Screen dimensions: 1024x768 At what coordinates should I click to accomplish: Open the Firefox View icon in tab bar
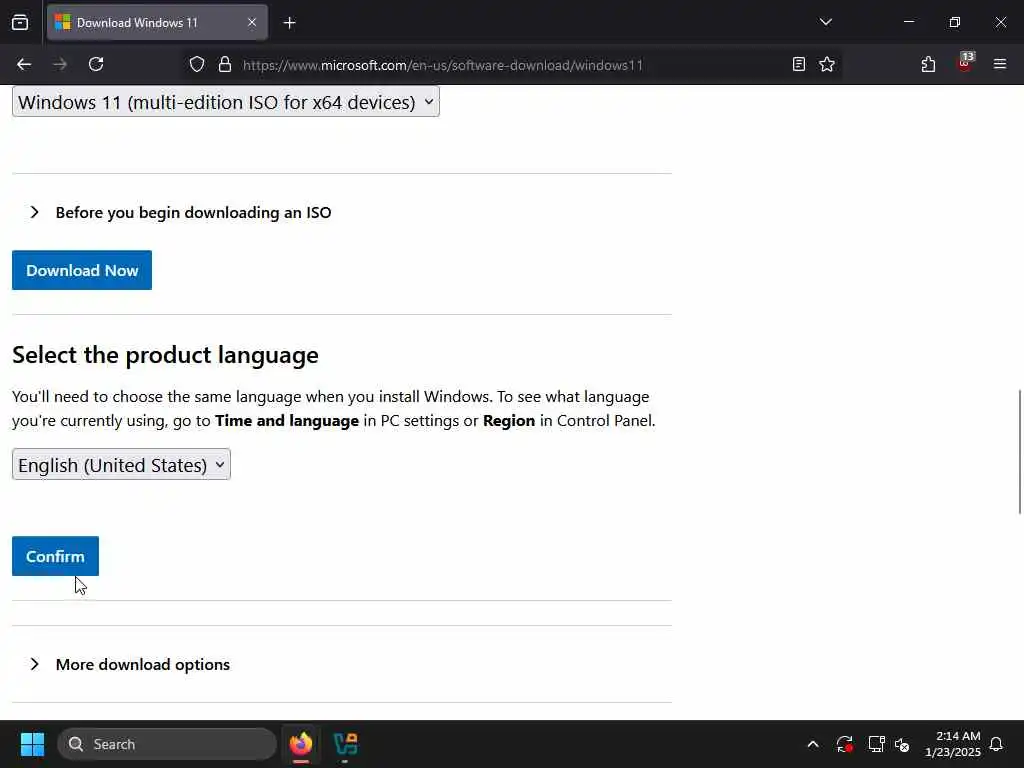click(20, 23)
